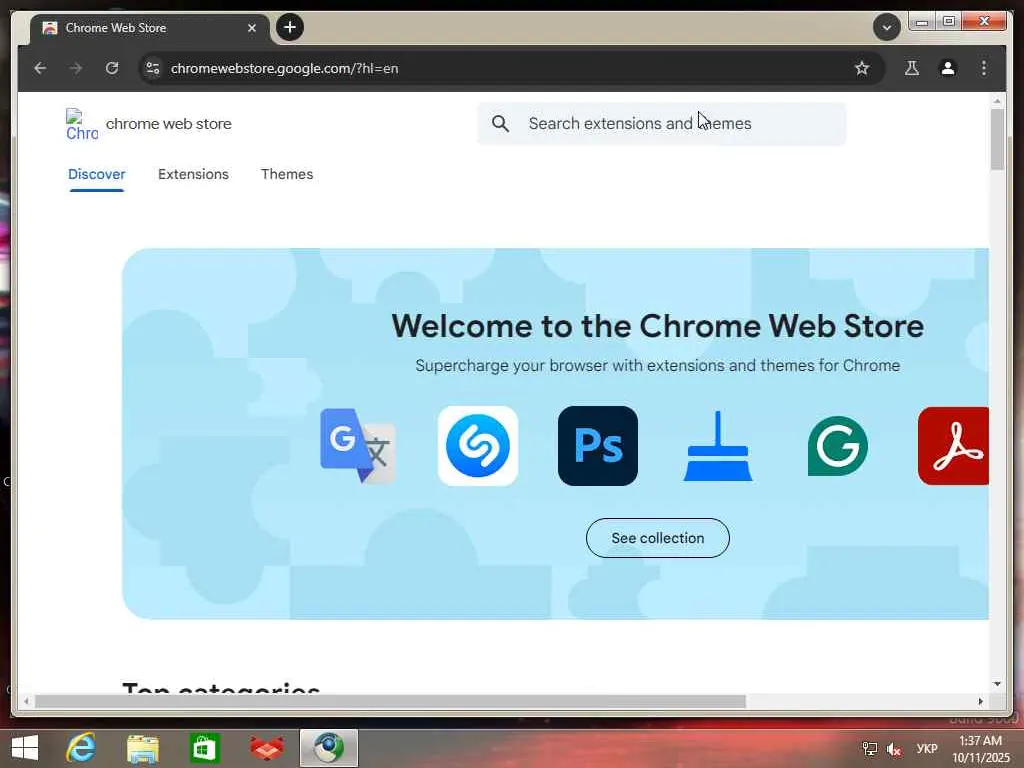Open the Chrome Labs flask icon

[x=912, y=68]
